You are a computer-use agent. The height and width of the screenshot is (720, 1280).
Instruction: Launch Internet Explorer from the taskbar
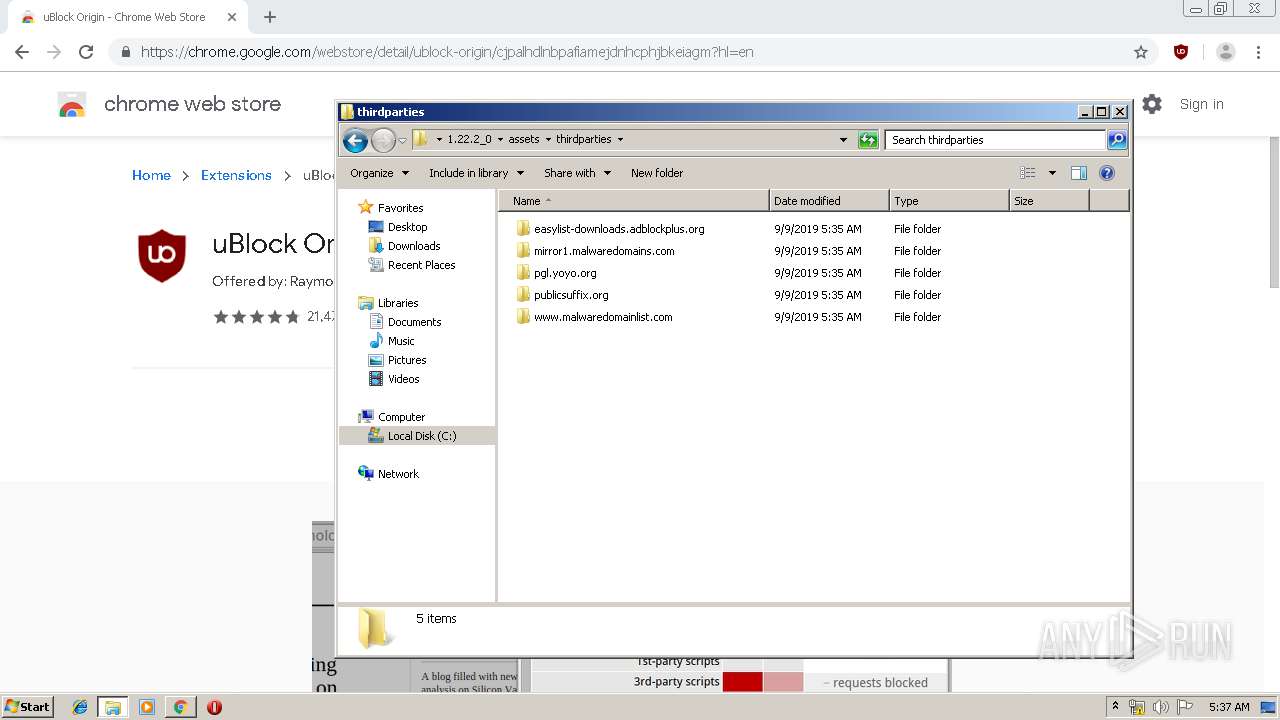(x=80, y=707)
